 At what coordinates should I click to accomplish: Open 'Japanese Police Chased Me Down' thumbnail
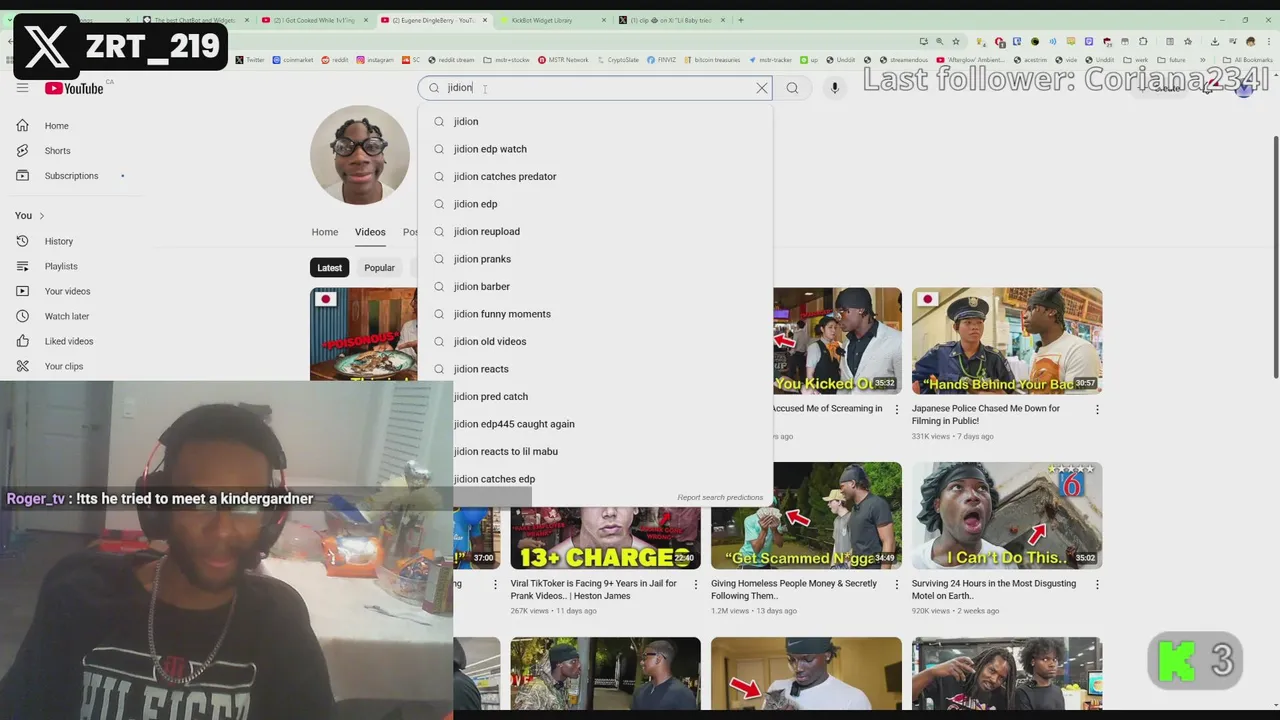tap(1007, 341)
